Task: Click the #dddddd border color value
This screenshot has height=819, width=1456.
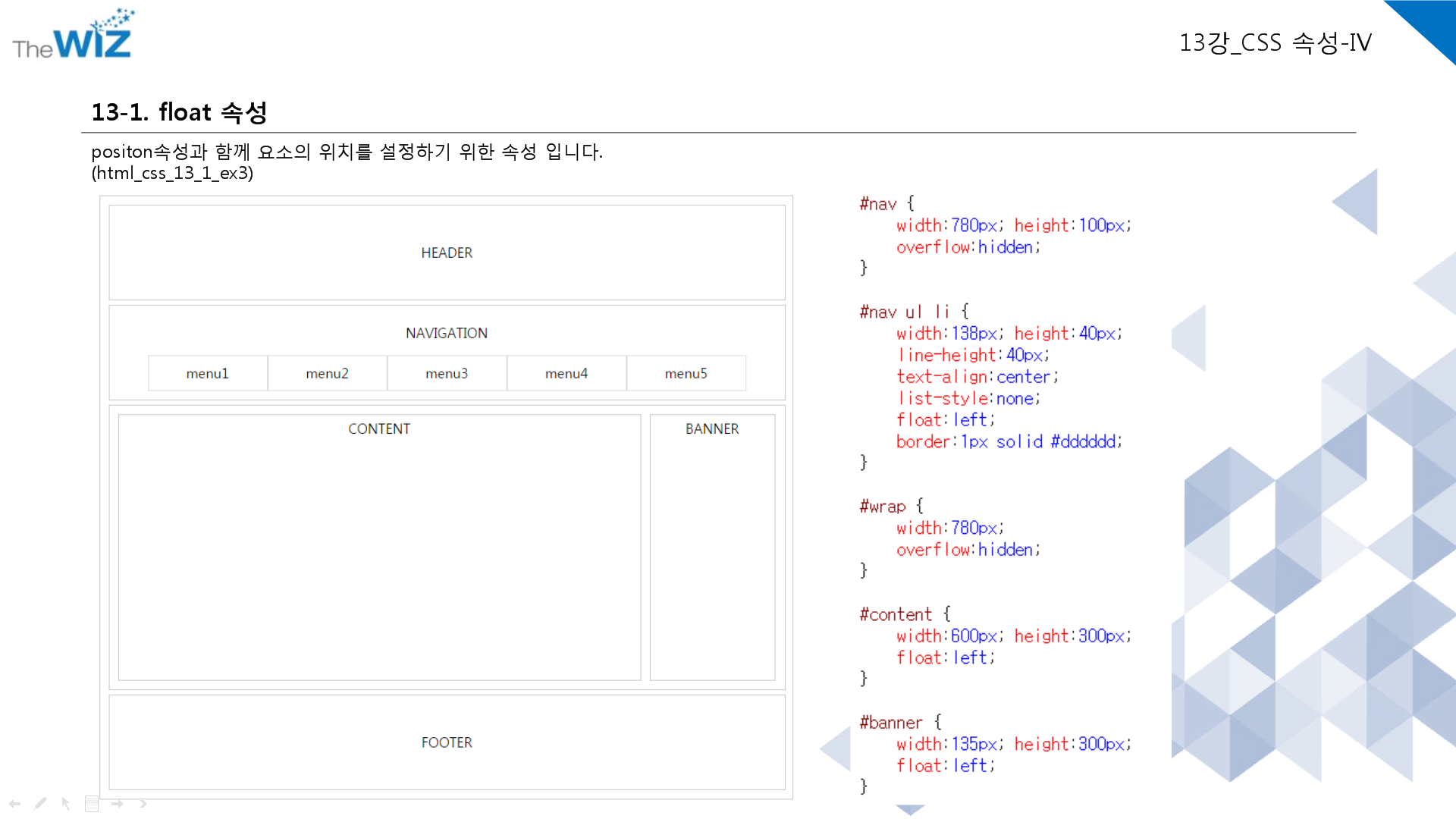Action: pos(1082,441)
